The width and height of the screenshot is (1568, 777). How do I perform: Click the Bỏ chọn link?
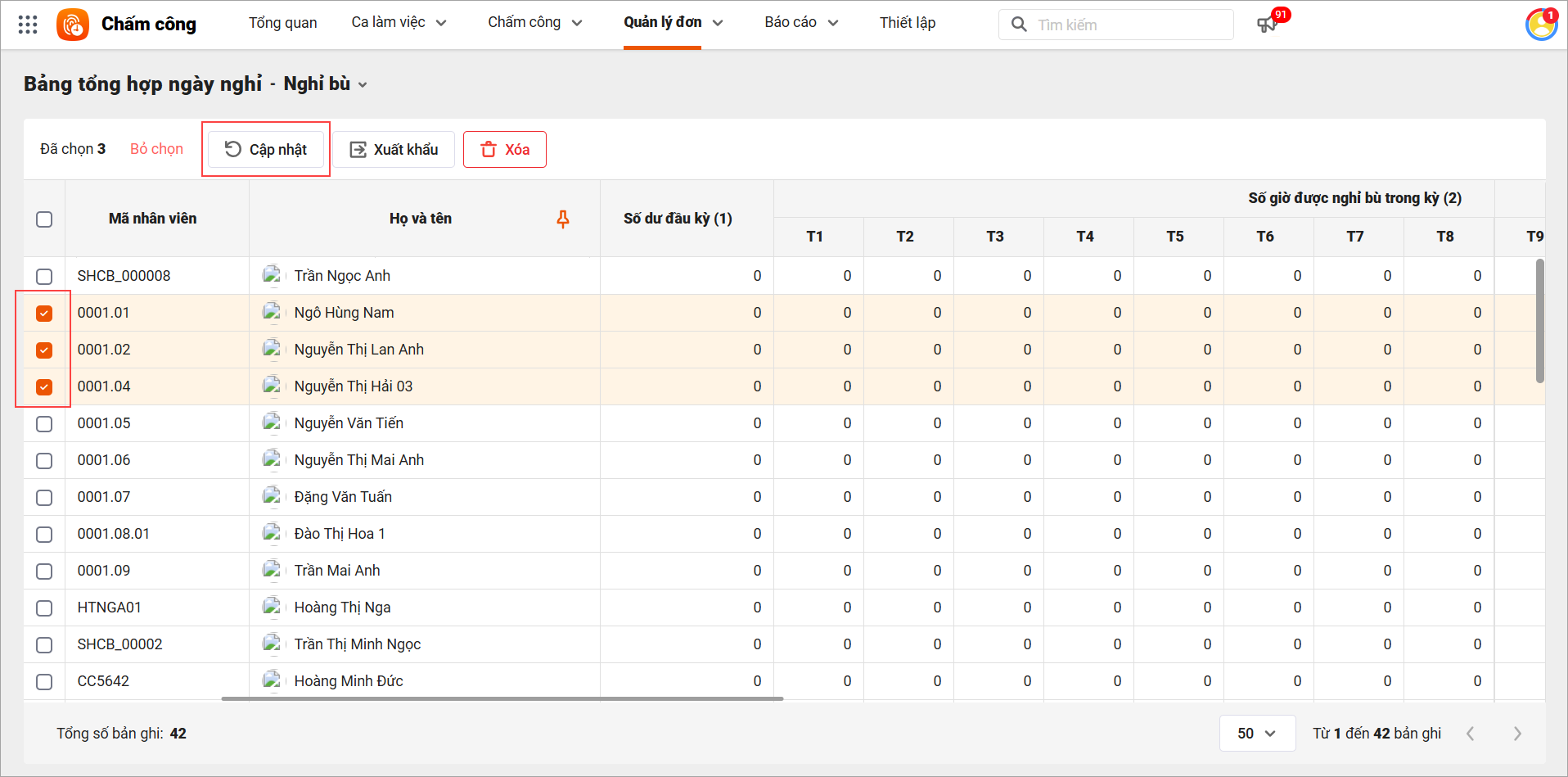(x=156, y=149)
